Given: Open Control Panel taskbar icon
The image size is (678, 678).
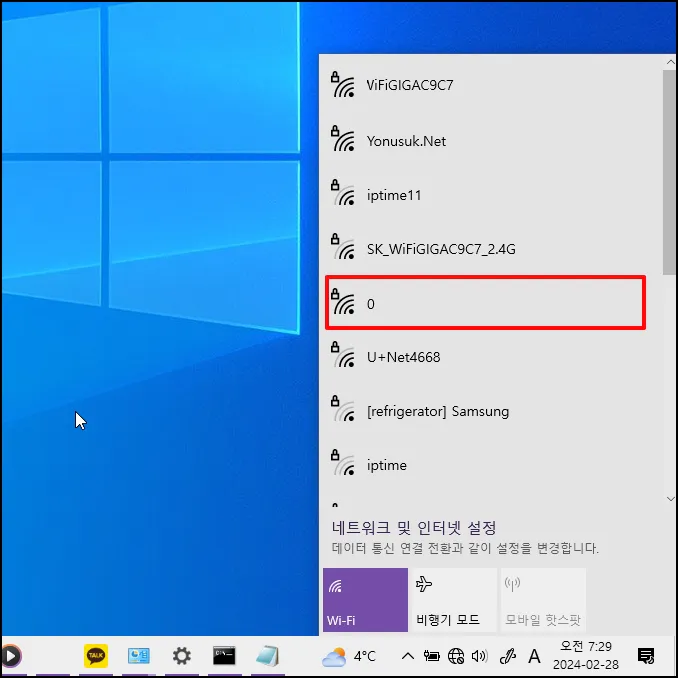Looking at the screenshot, I should (x=138, y=656).
